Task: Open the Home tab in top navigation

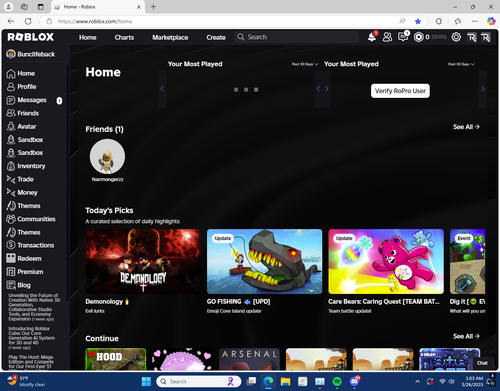Action: (x=88, y=37)
